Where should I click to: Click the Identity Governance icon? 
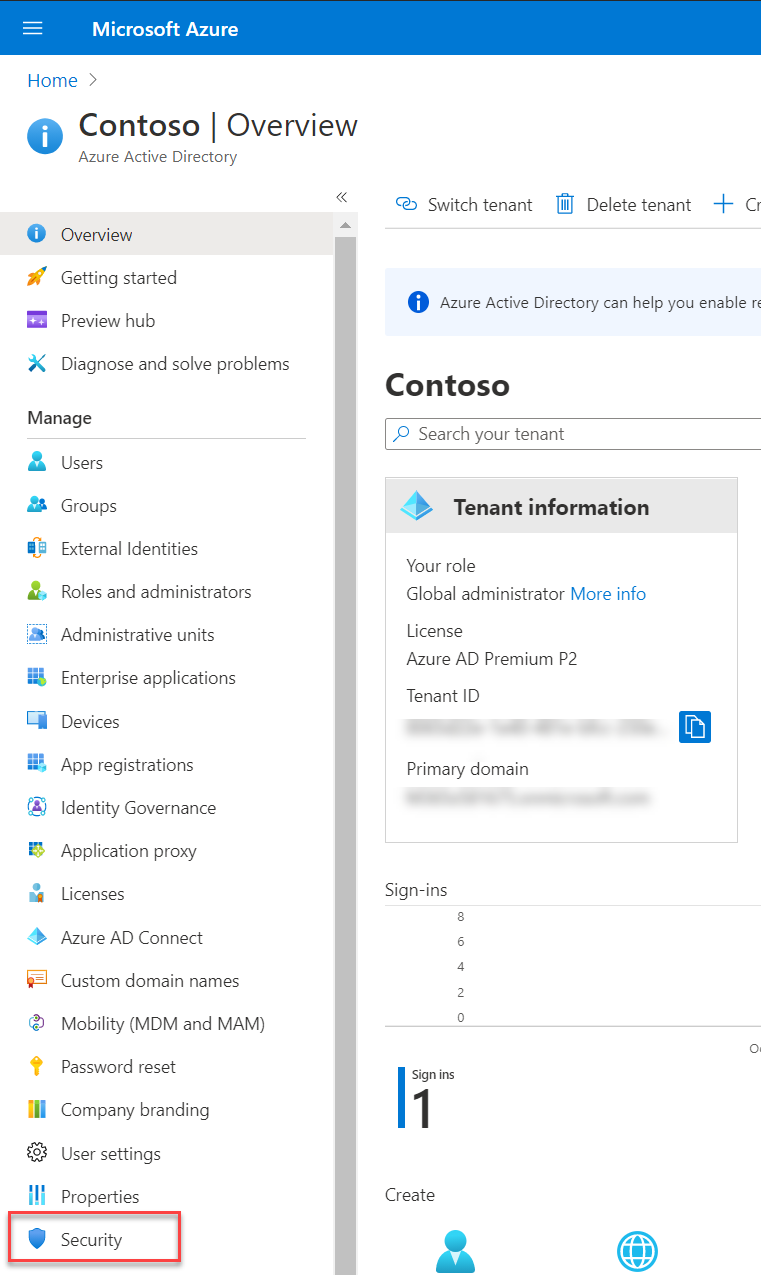point(37,807)
